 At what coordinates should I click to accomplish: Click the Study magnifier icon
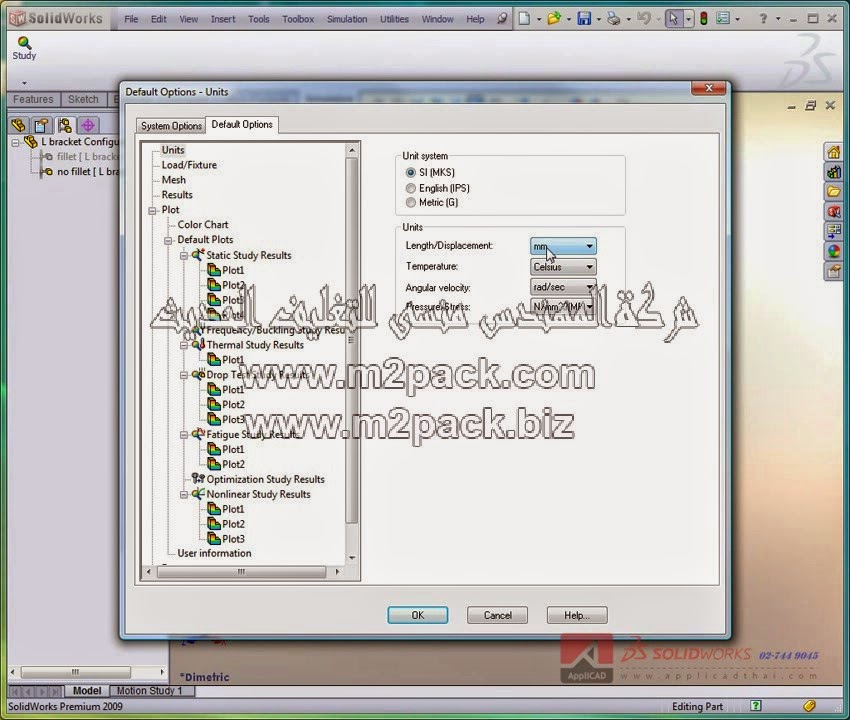click(x=24, y=43)
